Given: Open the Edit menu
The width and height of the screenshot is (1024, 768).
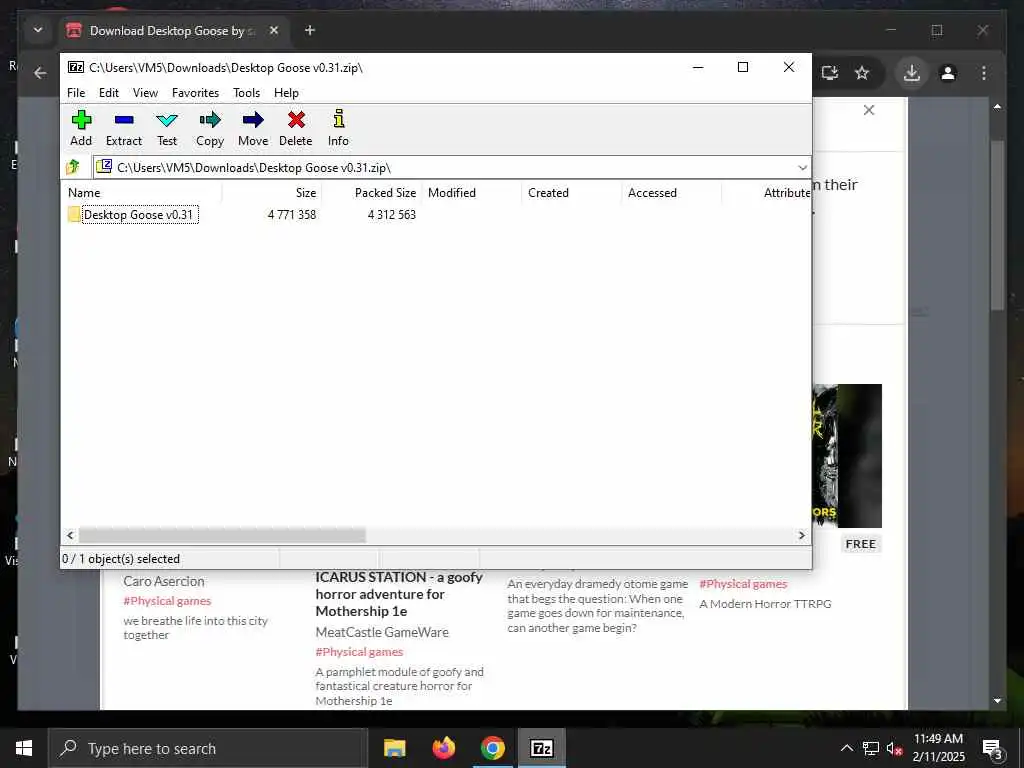Looking at the screenshot, I should (108, 93).
